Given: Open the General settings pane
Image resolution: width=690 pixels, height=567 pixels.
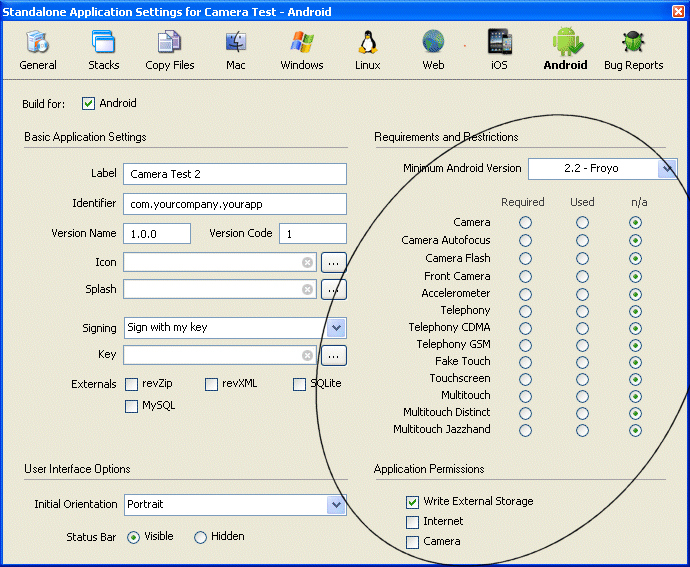Looking at the screenshot, I should [x=38, y=49].
